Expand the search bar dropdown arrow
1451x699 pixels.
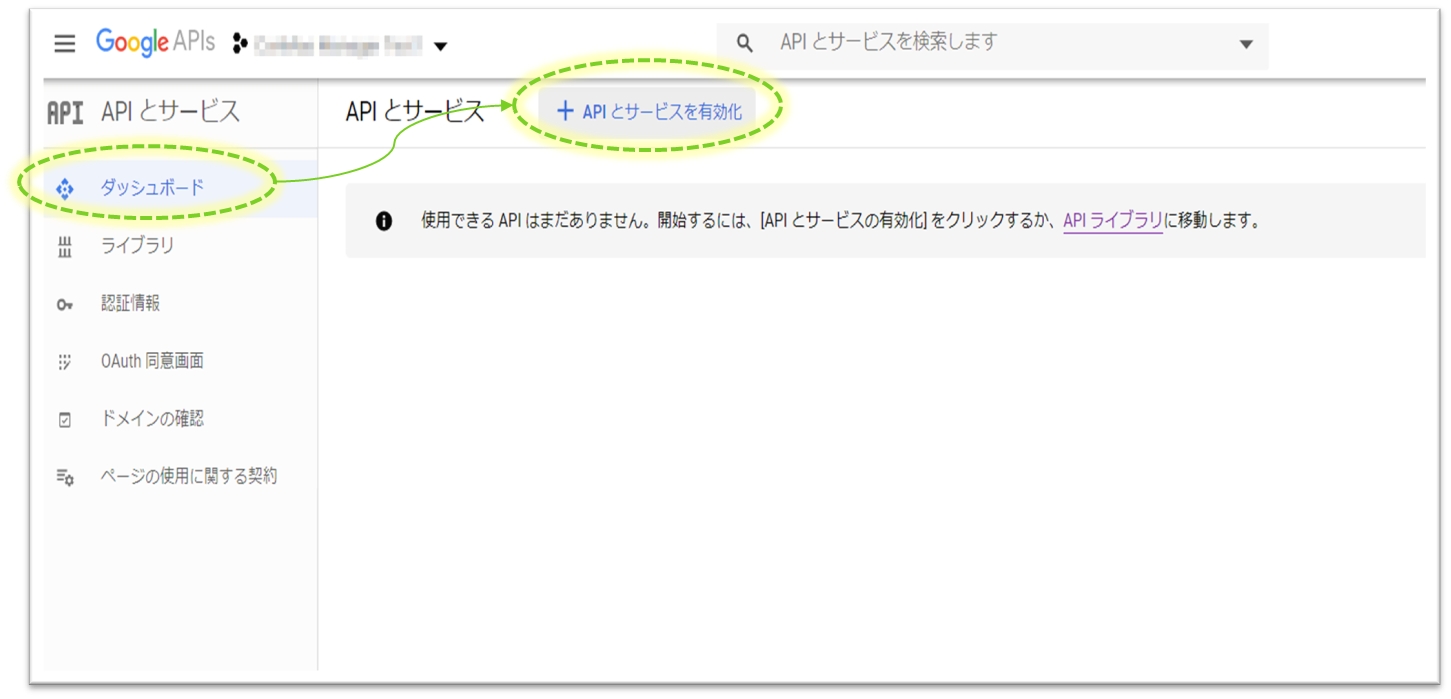1245,44
